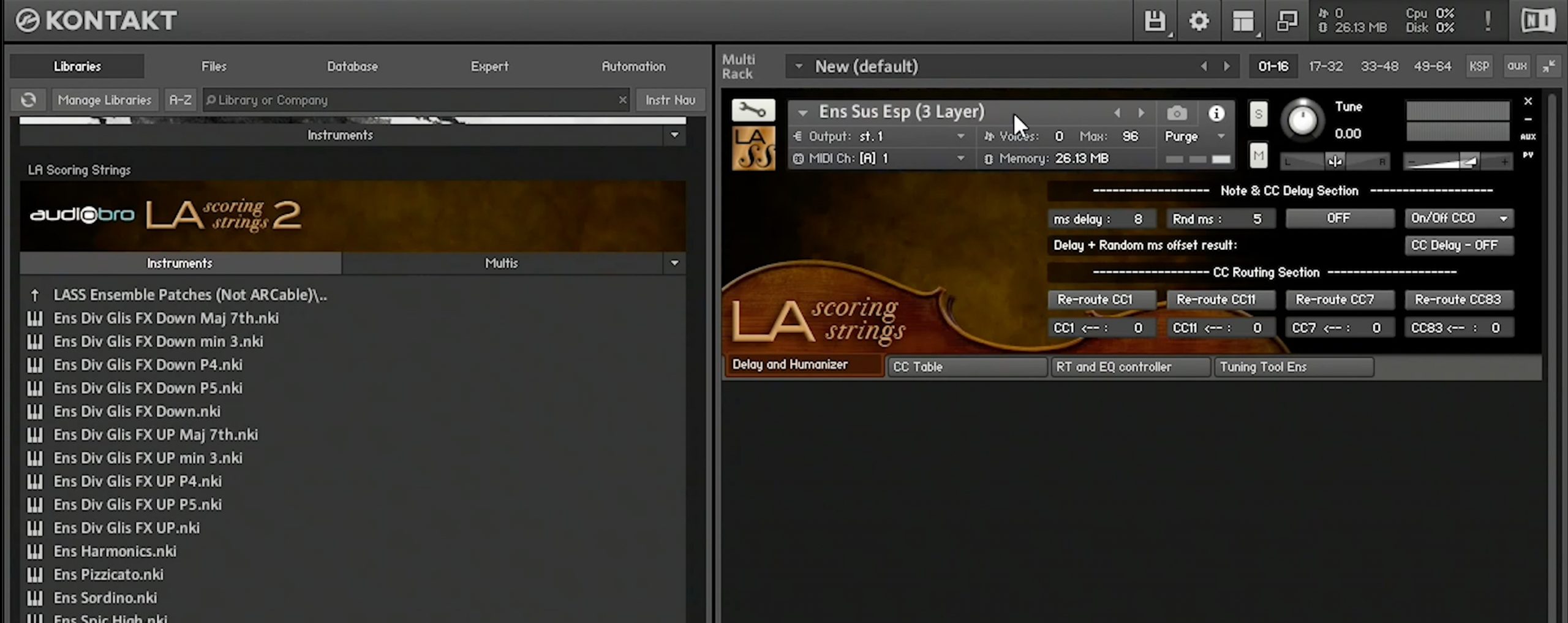This screenshot has height=623, width=1568.
Task: Go to next multi preset
Action: click(x=1227, y=66)
